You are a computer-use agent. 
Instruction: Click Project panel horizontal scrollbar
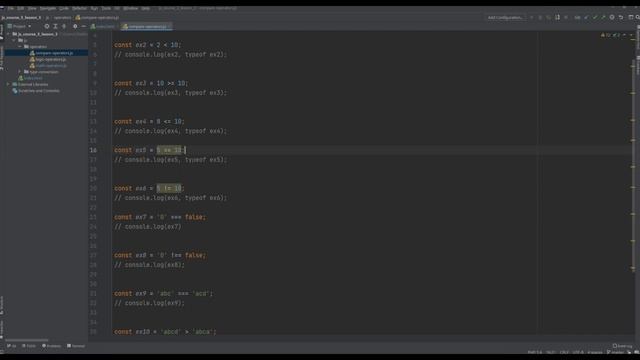coord(27,340)
